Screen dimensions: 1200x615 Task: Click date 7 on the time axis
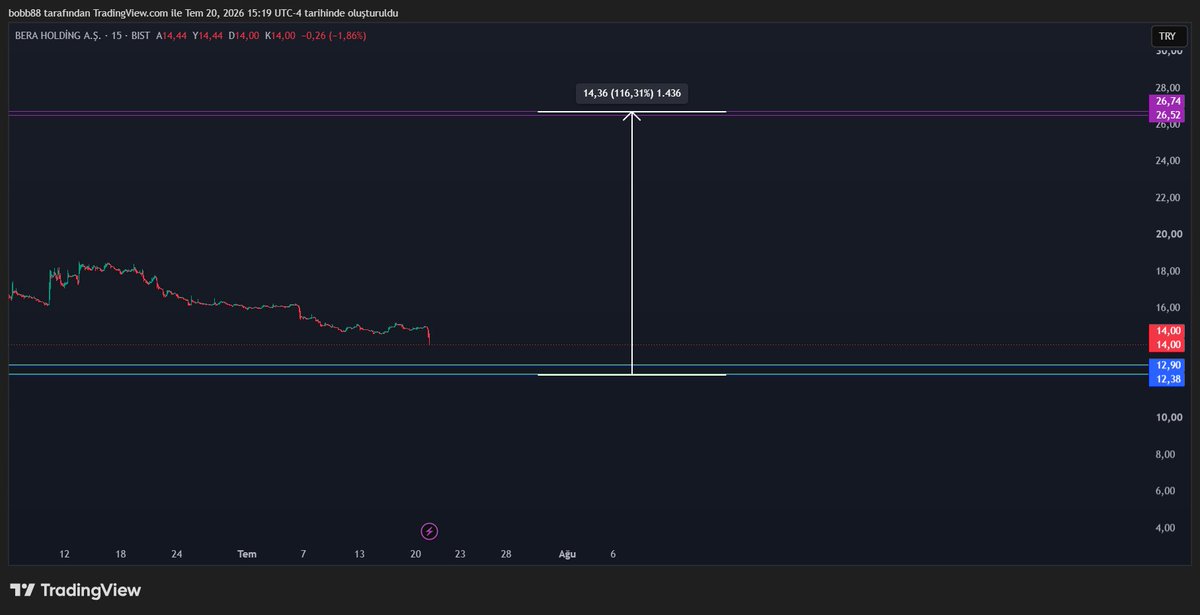point(304,554)
